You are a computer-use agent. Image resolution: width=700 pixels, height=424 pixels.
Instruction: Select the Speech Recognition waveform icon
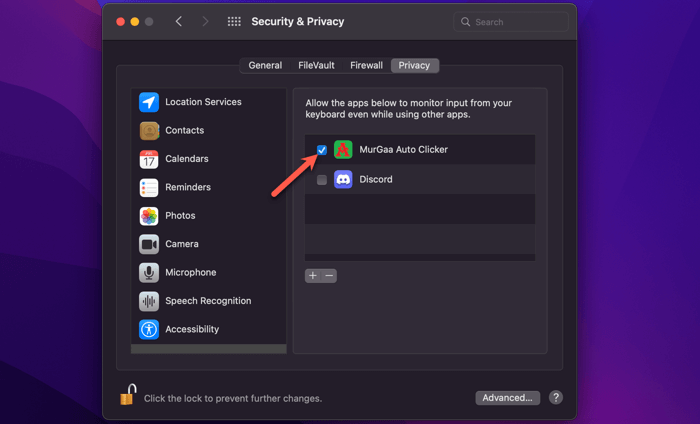point(149,301)
